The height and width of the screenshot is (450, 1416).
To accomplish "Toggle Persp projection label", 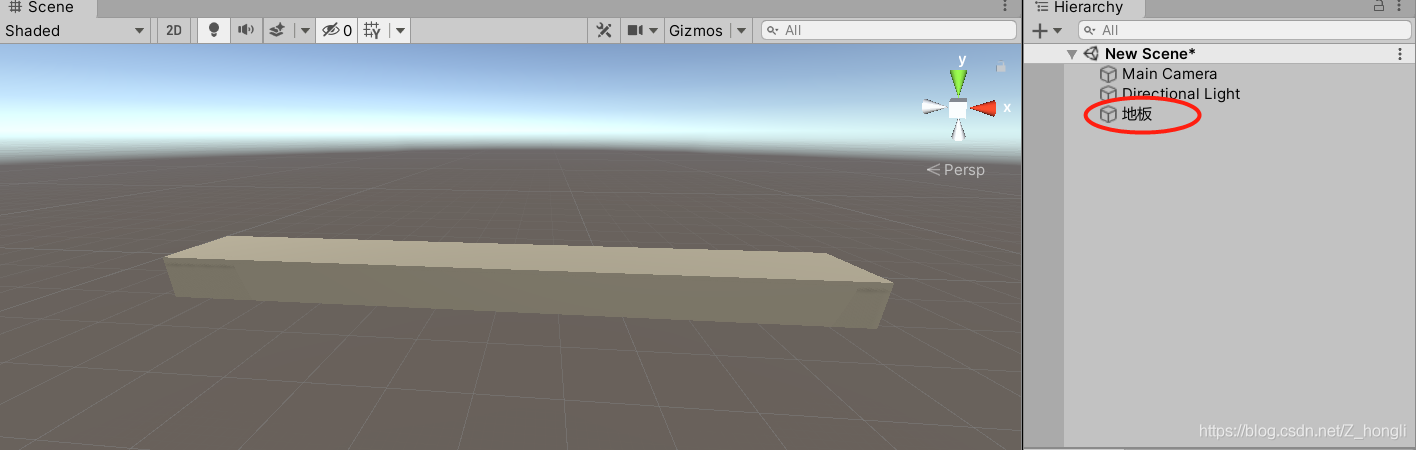I will 956,170.
